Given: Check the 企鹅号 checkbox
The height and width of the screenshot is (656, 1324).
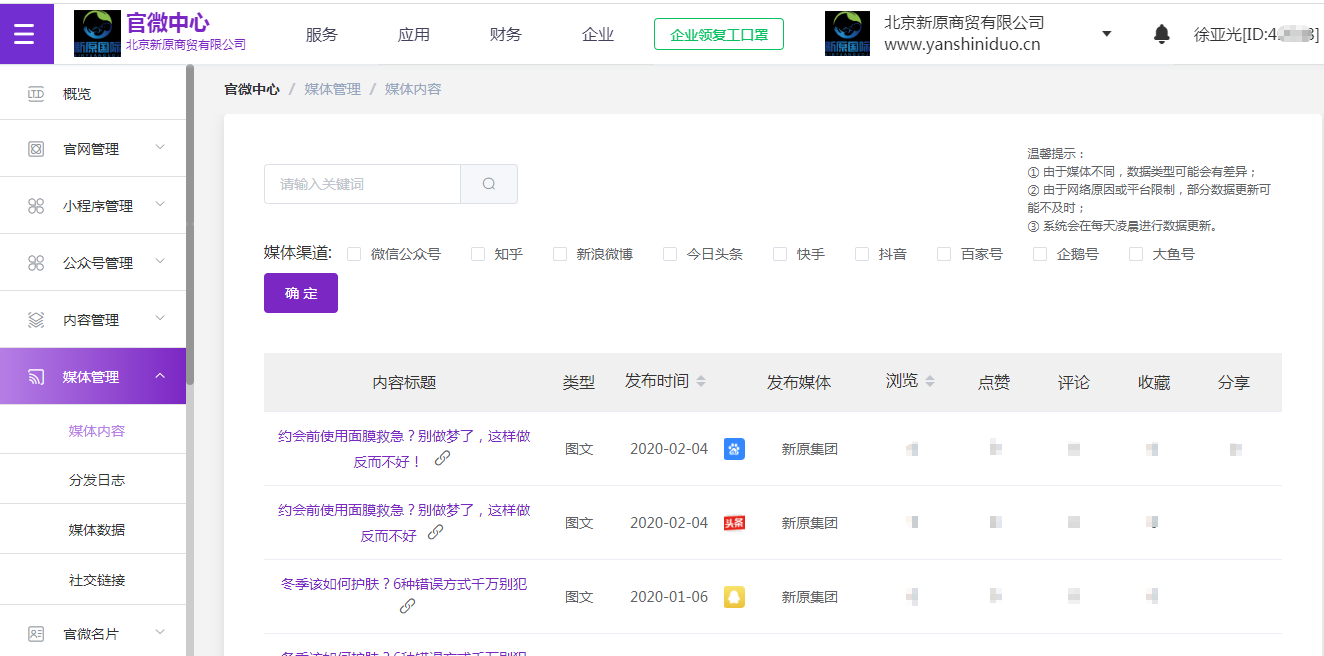Looking at the screenshot, I should point(1040,254).
